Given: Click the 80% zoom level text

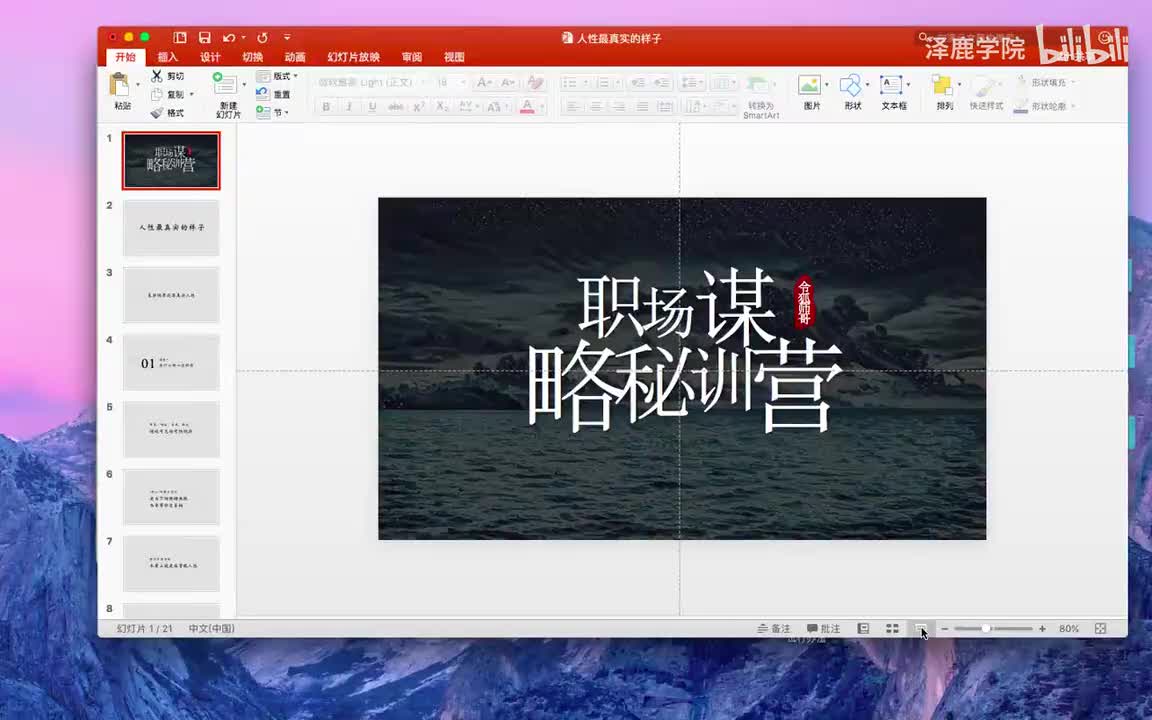Looking at the screenshot, I should pos(1069,629).
